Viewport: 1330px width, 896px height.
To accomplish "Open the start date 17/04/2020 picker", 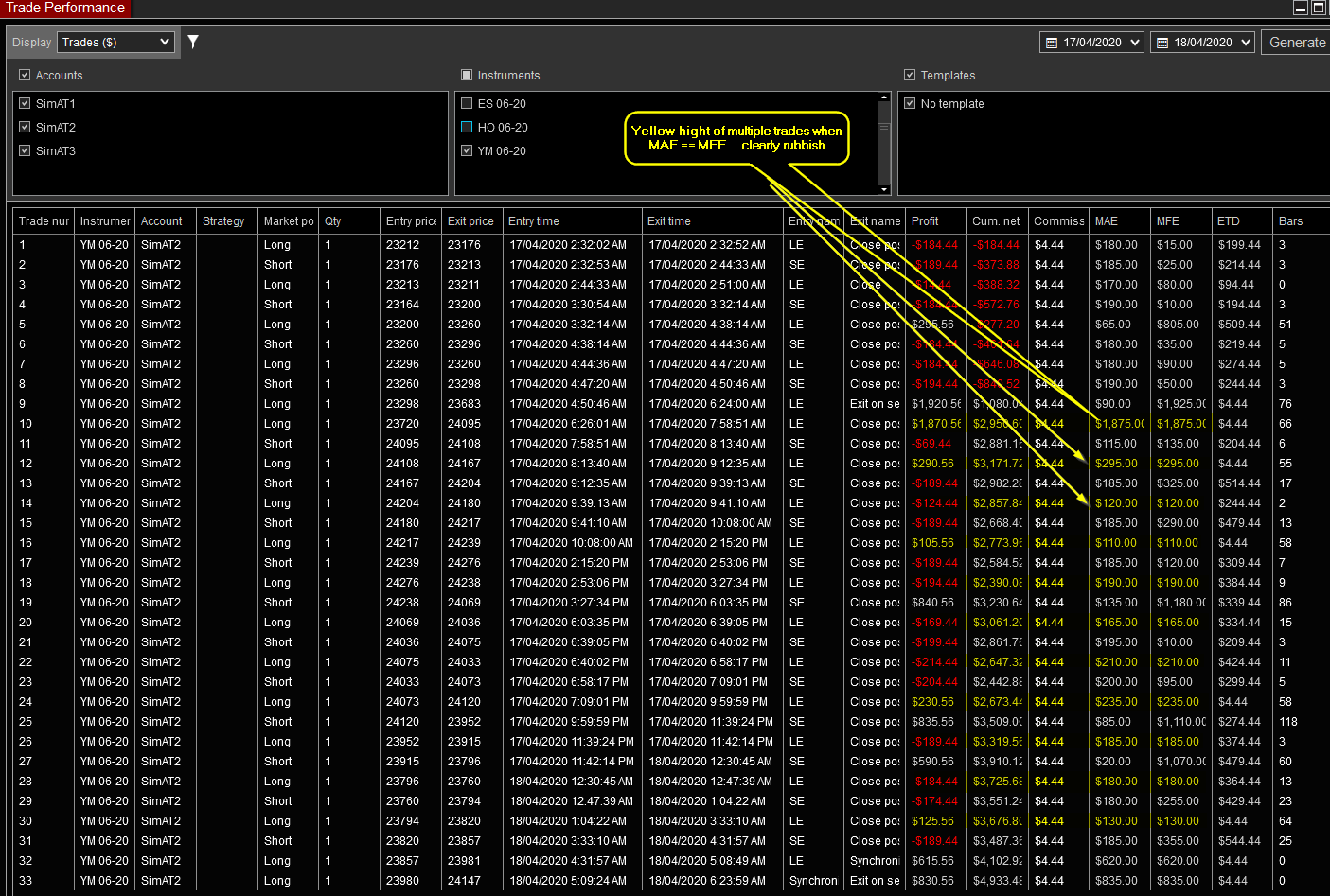I will click(1093, 43).
